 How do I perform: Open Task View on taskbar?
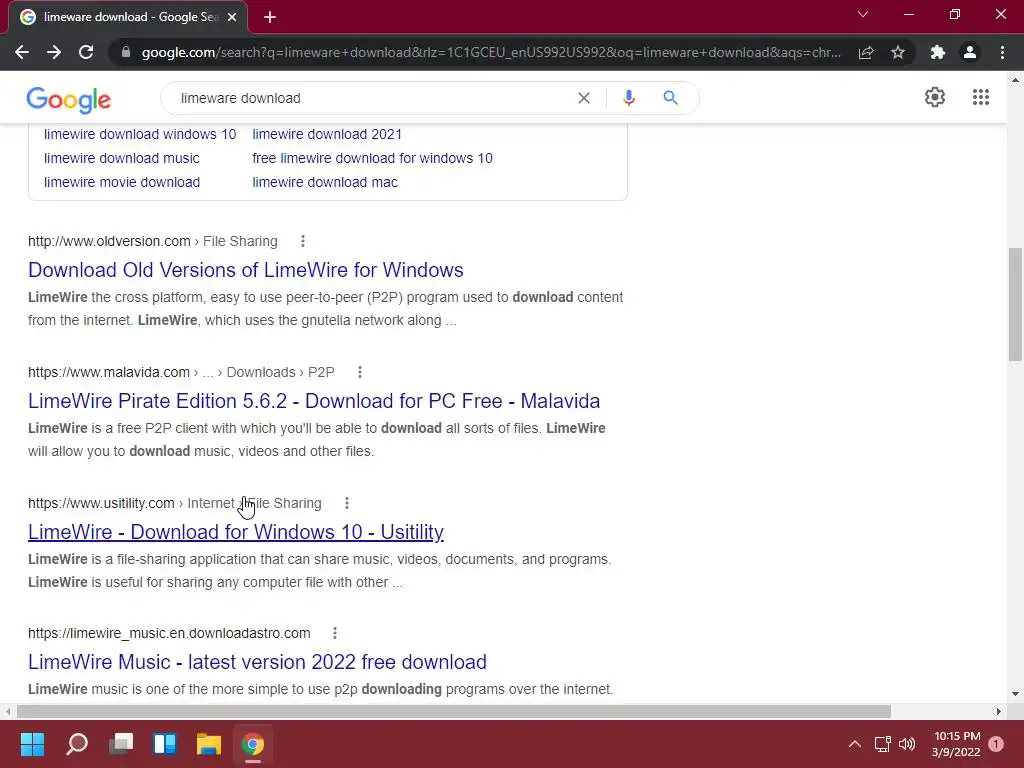click(121, 744)
